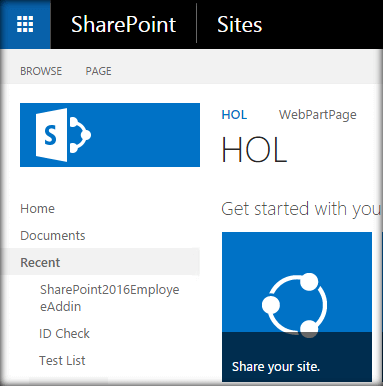Open the app launcher waffle icon
383x386 pixels.
(25, 24)
